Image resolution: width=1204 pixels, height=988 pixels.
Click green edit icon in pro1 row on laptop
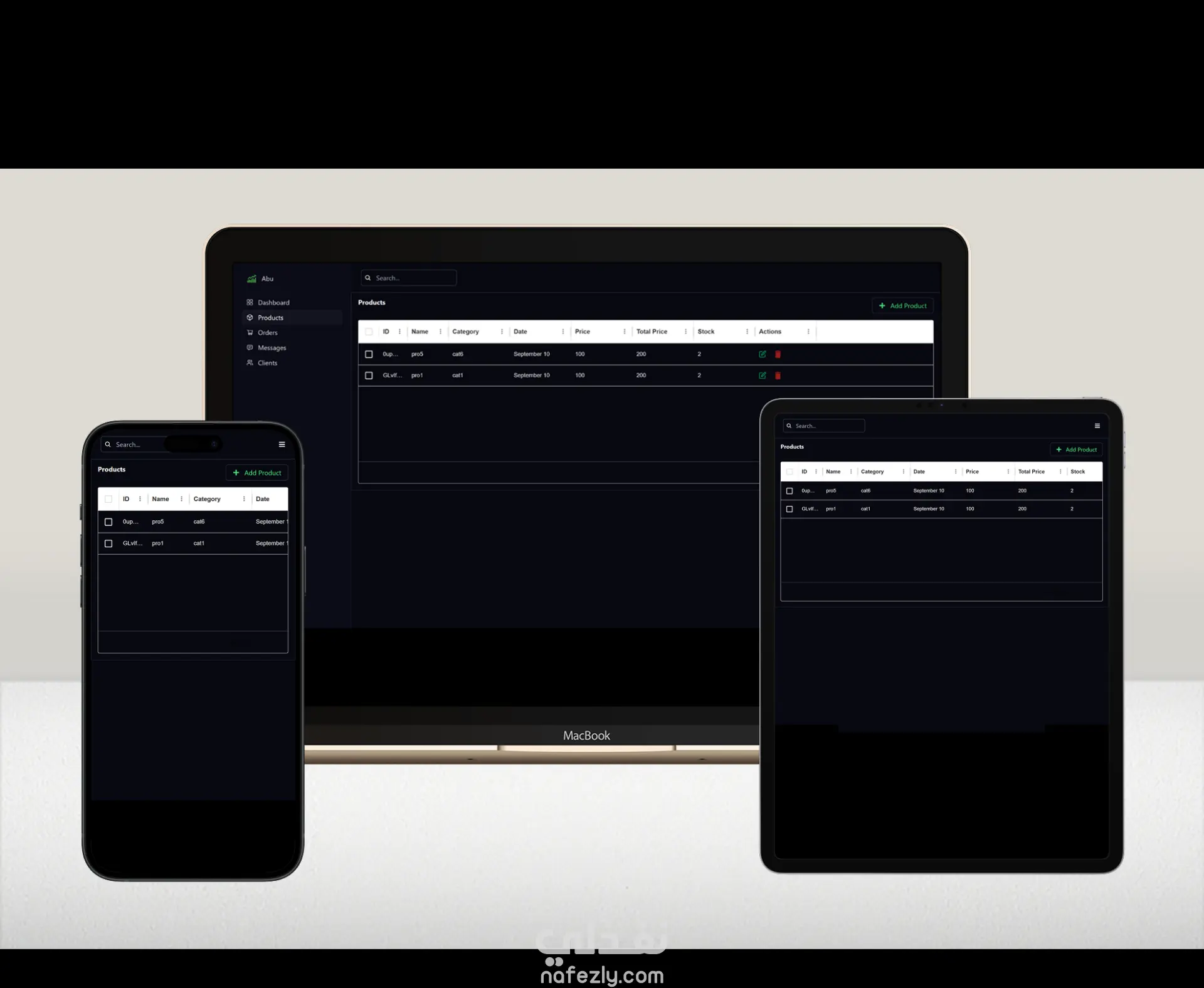[x=762, y=376]
